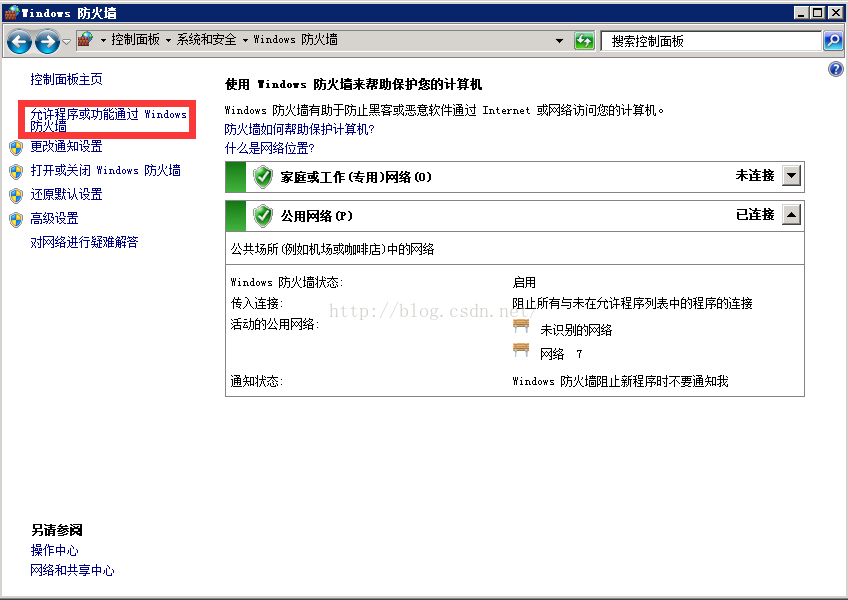Collapse the 公用网络 section arrow
This screenshot has width=848, height=600.
pyautogui.click(x=791, y=215)
